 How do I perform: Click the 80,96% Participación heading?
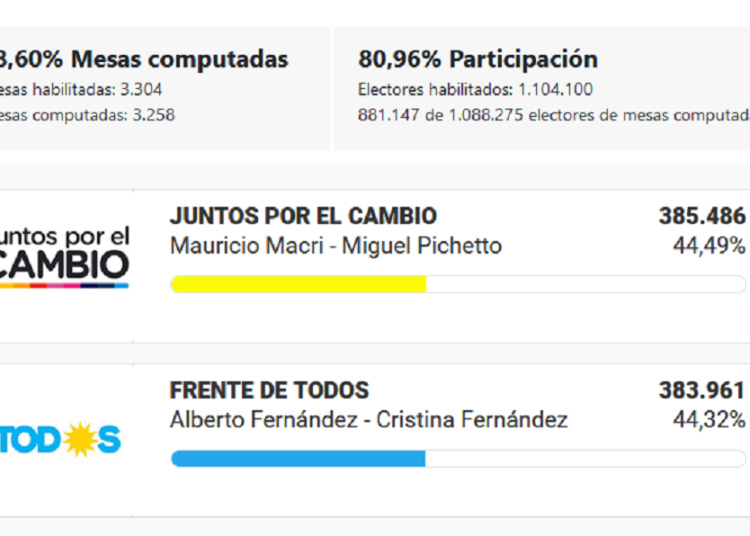(478, 59)
